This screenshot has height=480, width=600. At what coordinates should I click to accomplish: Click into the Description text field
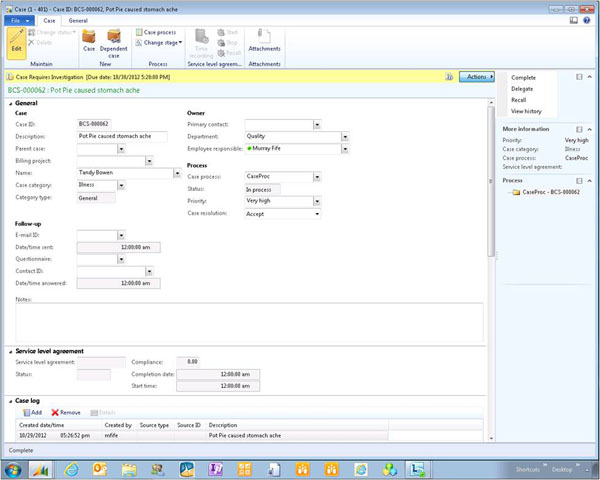tap(122, 135)
